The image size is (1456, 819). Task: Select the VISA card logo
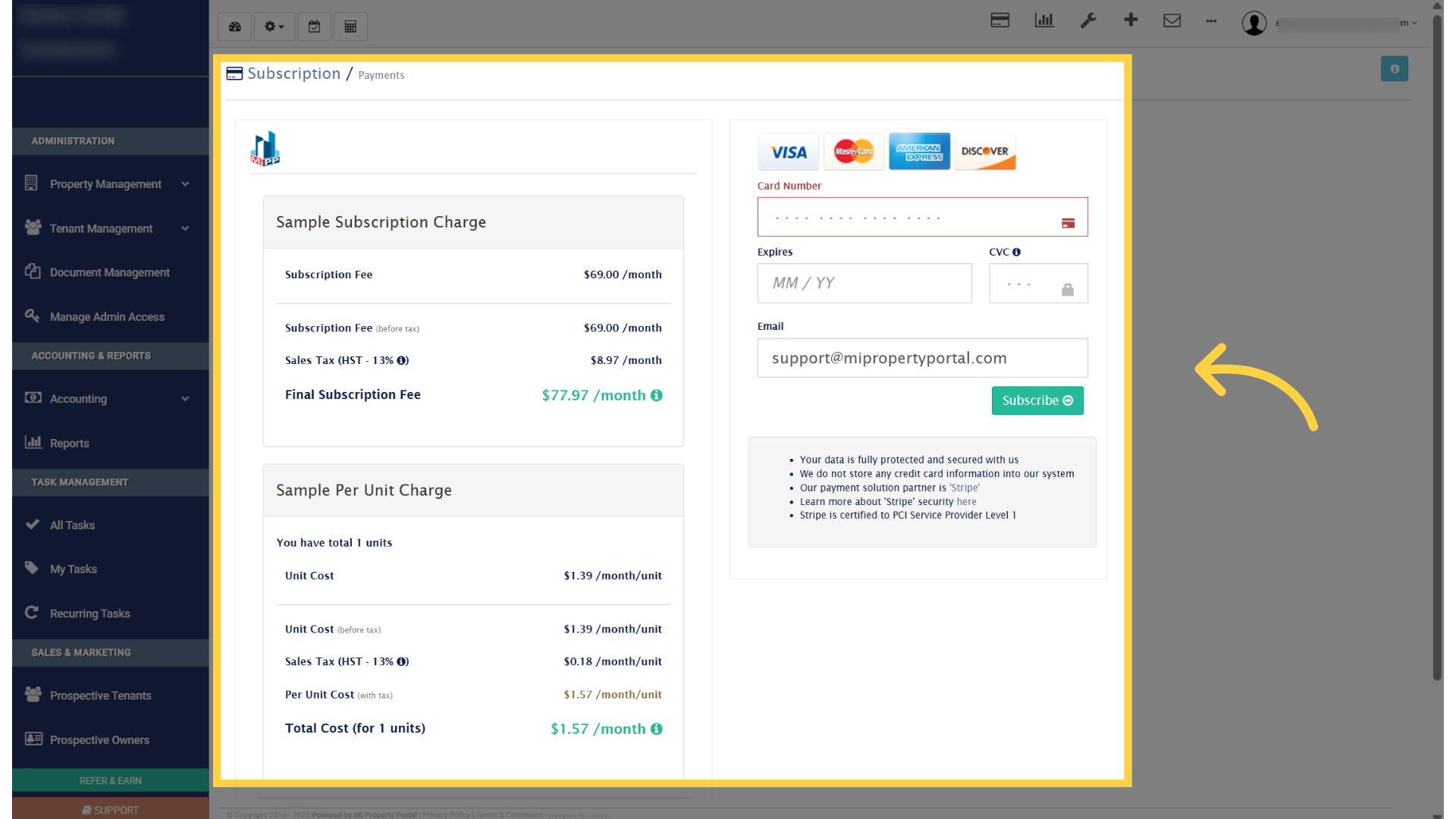coord(788,151)
